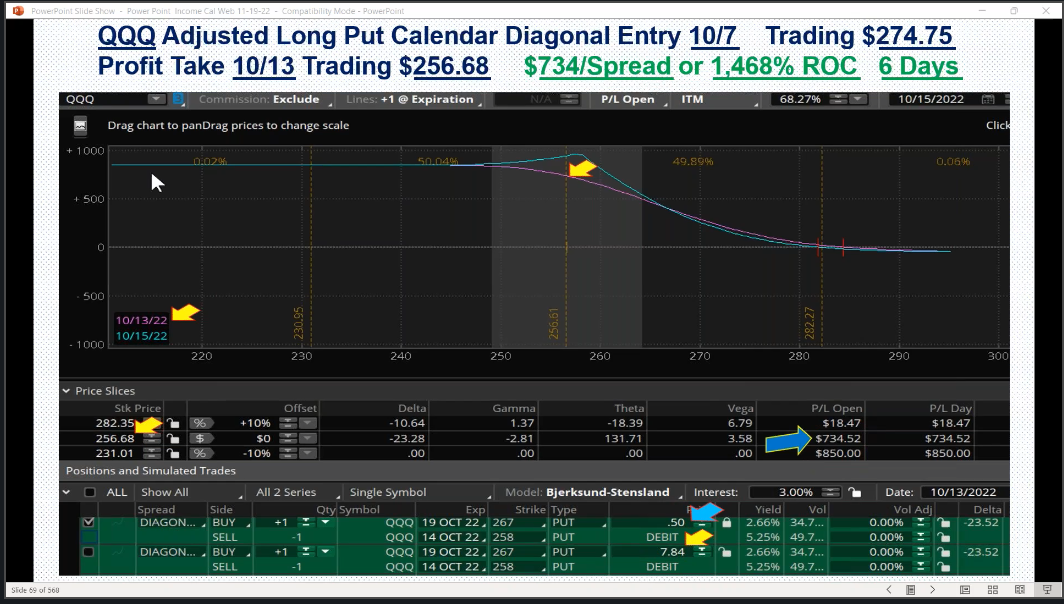Adjust the N/A stepper in top toolbar
1064x604 pixels.
(569, 99)
